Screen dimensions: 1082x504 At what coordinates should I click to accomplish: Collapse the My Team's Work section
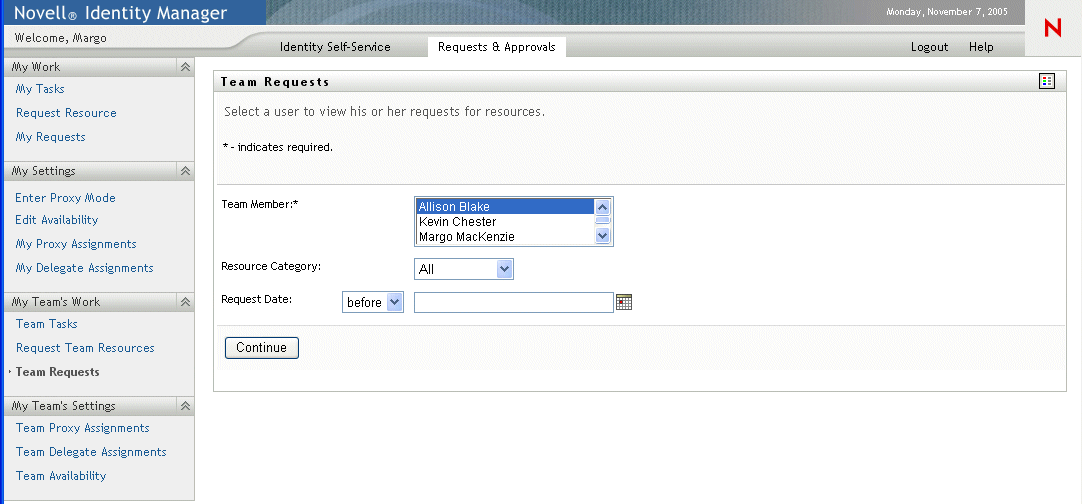point(185,301)
